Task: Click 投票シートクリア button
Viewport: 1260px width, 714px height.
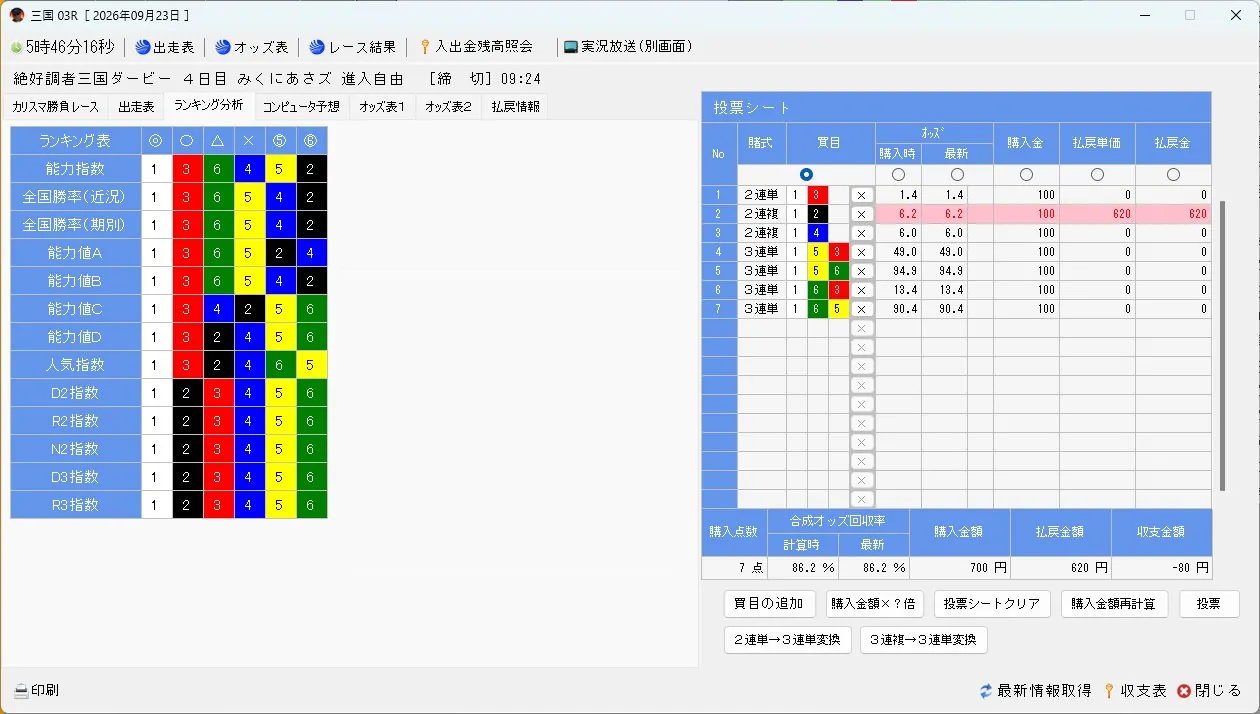Action: point(992,604)
